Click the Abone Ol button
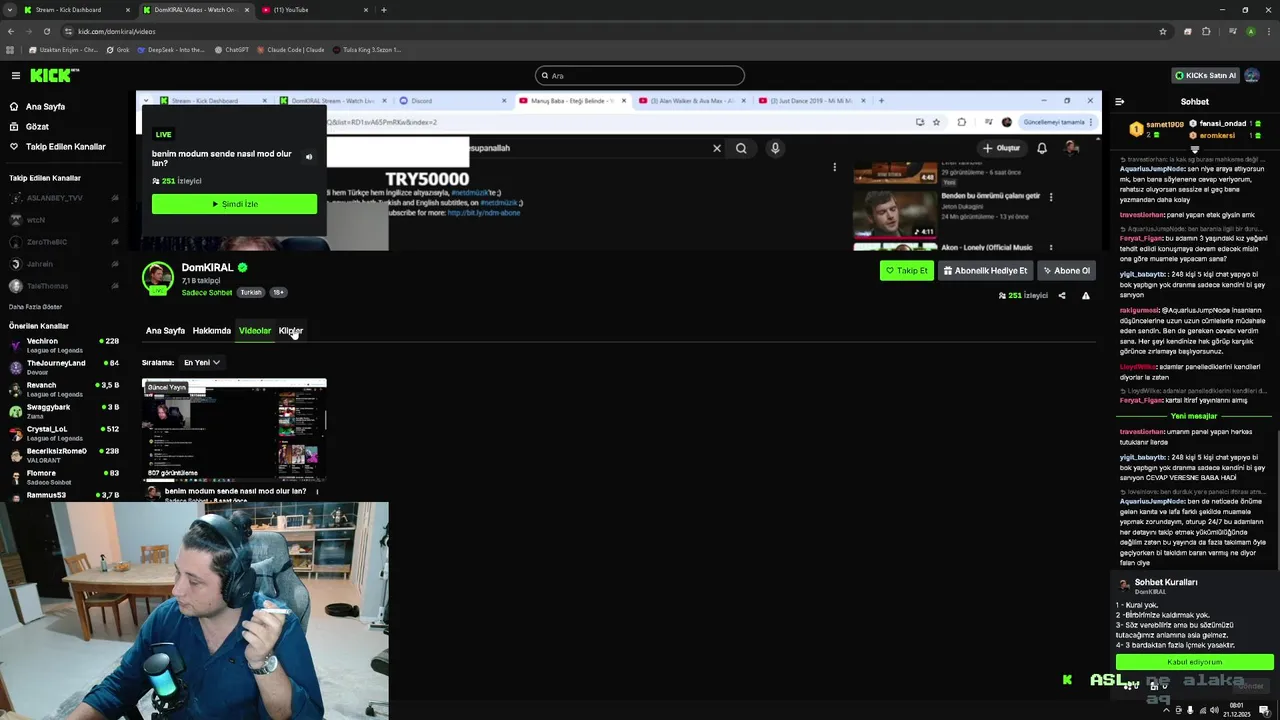This screenshot has width=1280, height=720. pyautogui.click(x=1066, y=271)
